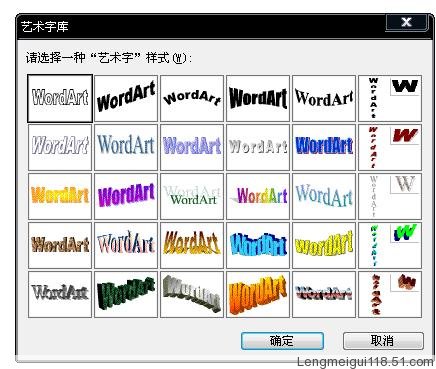Viewport: 436px width, 369px height.
Task: Select the cyan 3D block WordArt style
Action: 258,245
